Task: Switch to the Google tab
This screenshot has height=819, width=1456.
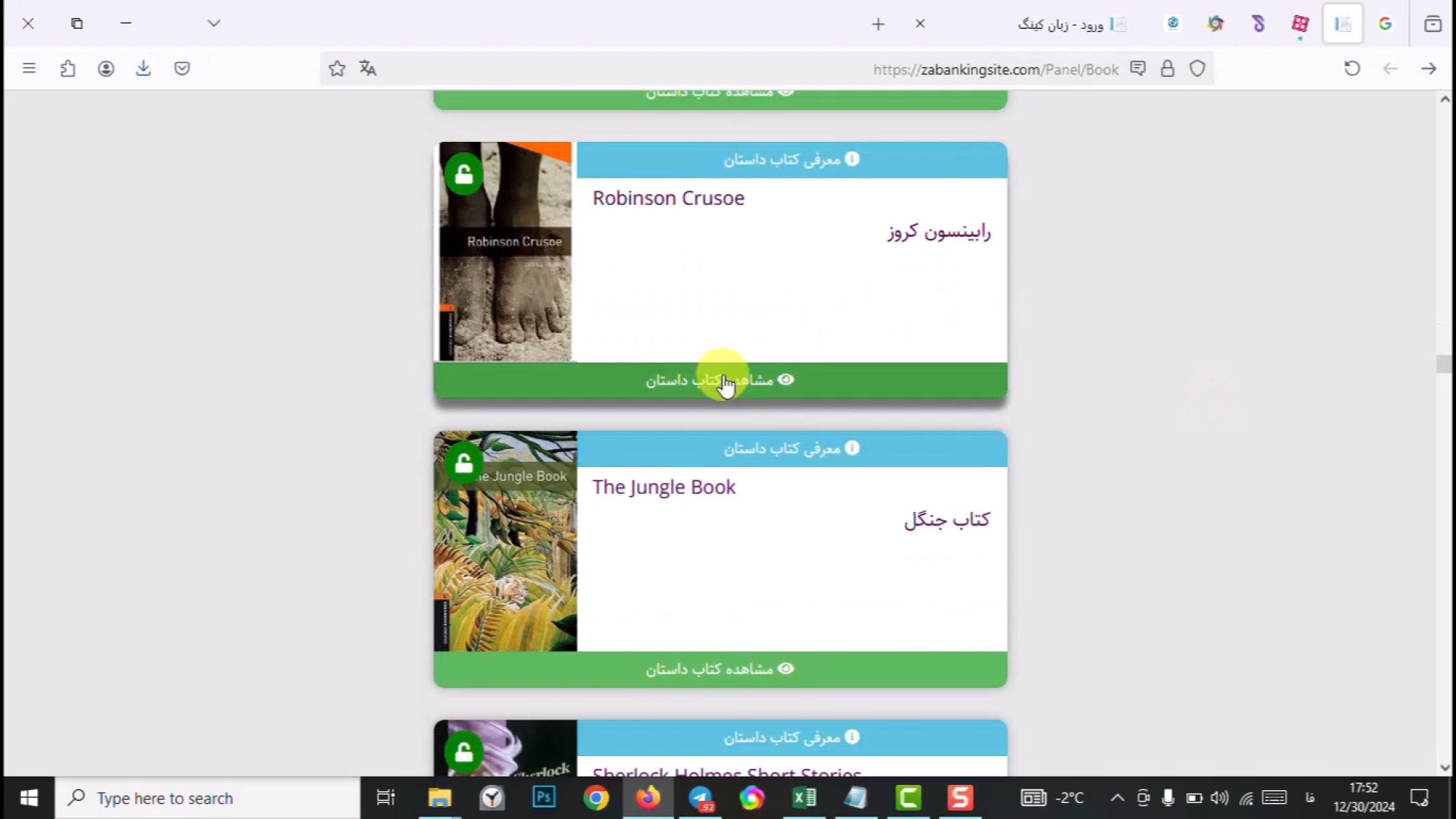Action: pyautogui.click(x=1385, y=24)
